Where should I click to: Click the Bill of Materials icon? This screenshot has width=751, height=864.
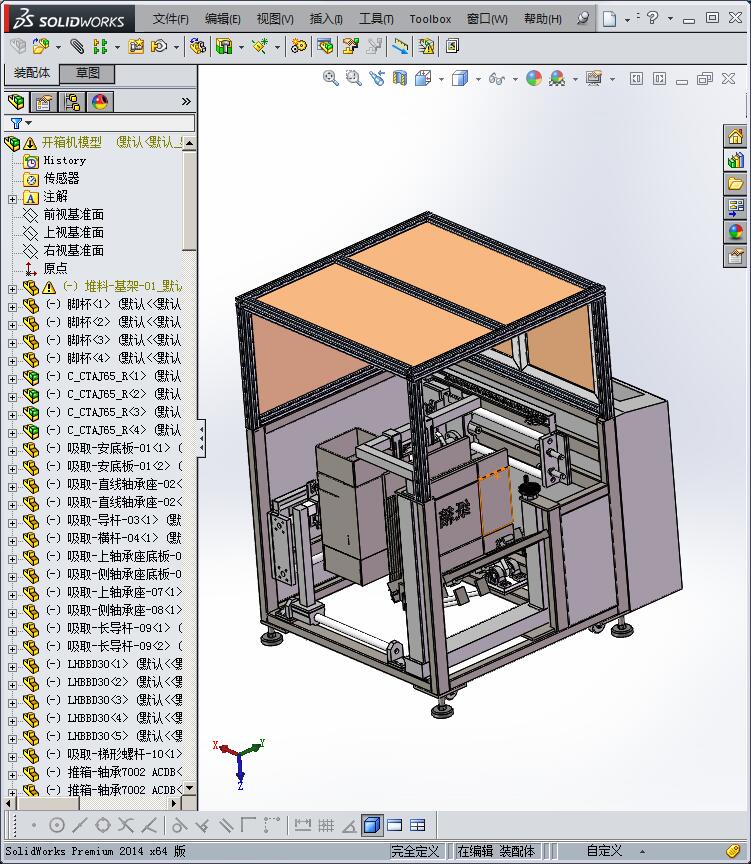(325, 46)
